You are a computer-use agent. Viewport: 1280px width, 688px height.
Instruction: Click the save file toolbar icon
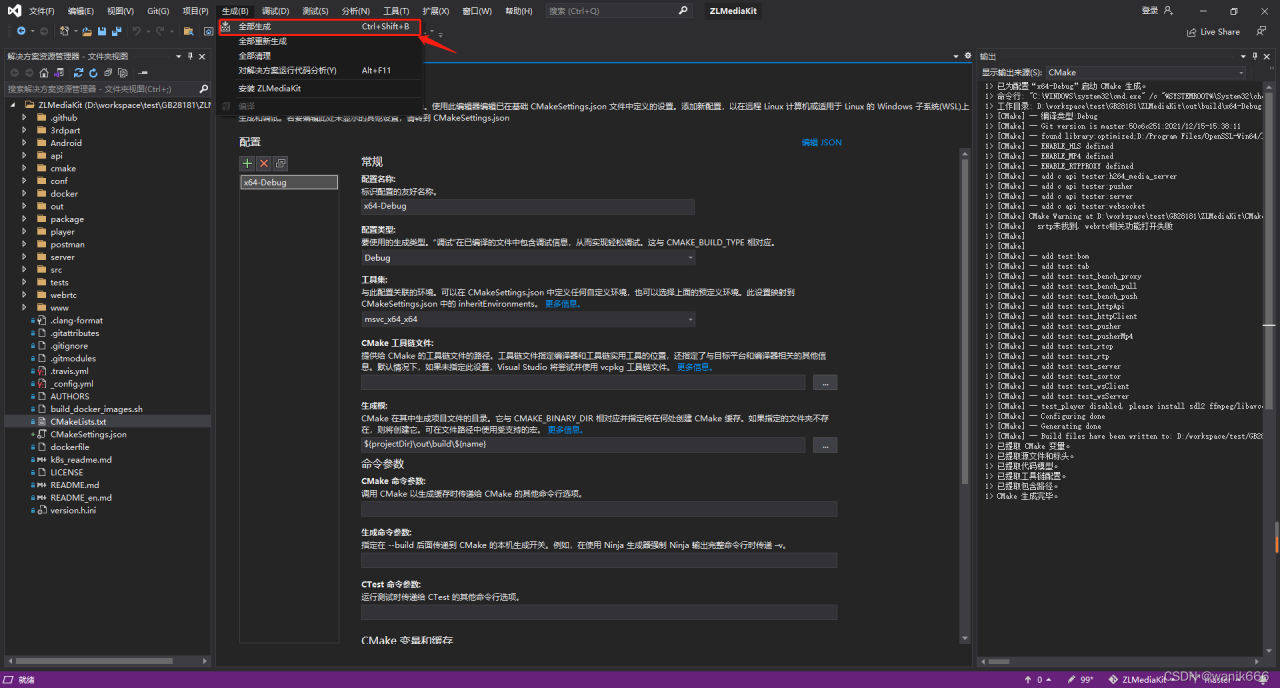(102, 32)
